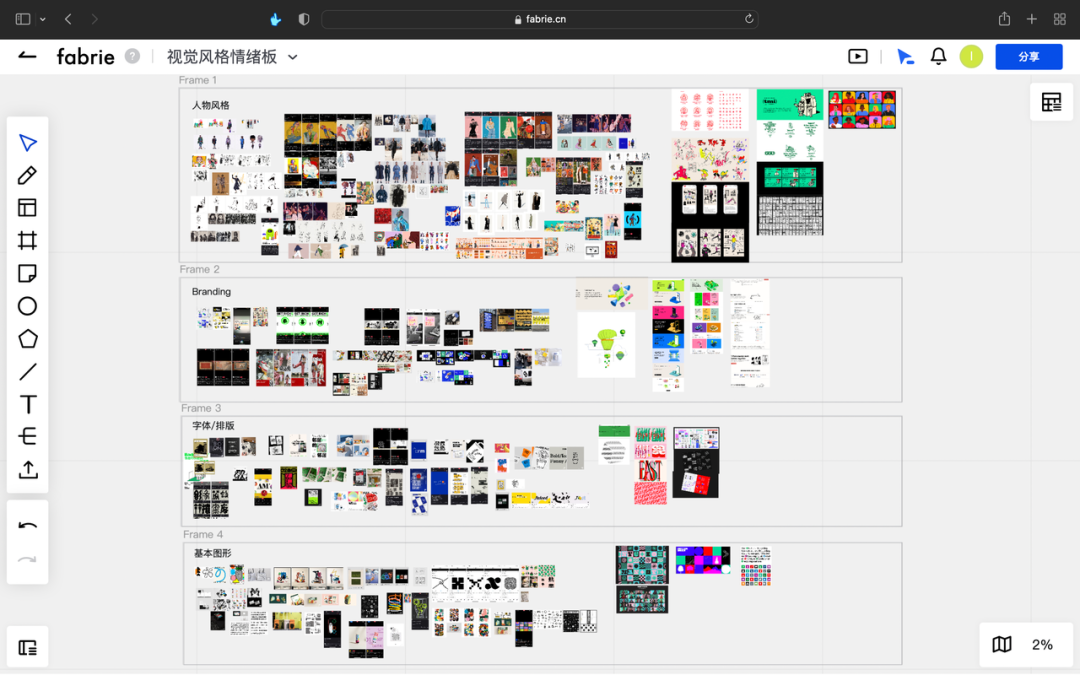Open the table panel icon at right

pyautogui.click(x=1051, y=102)
